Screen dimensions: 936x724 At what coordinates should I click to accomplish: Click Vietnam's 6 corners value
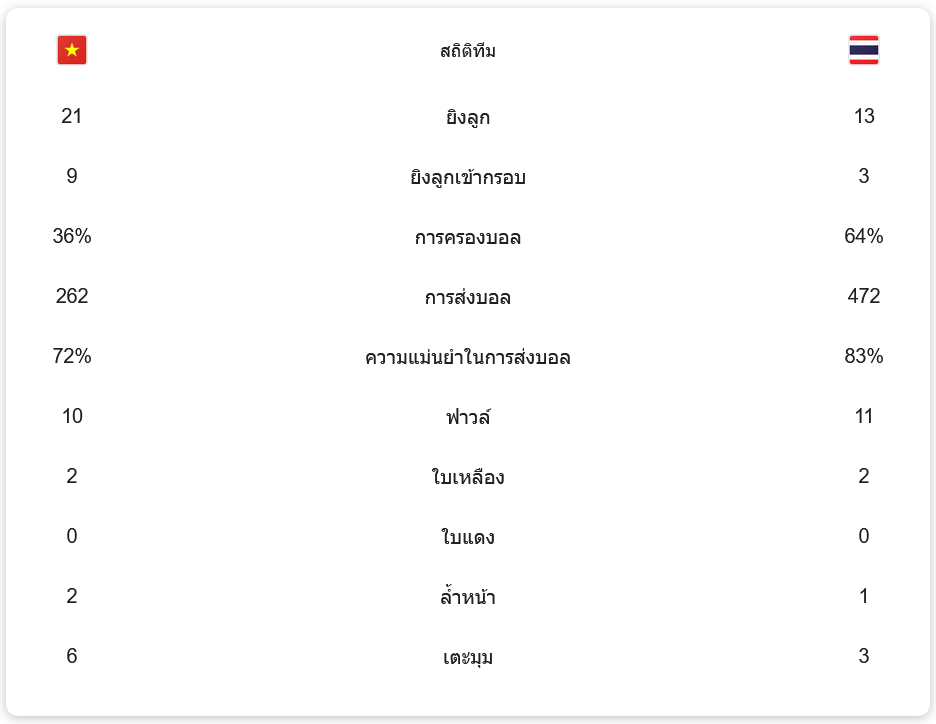point(72,656)
